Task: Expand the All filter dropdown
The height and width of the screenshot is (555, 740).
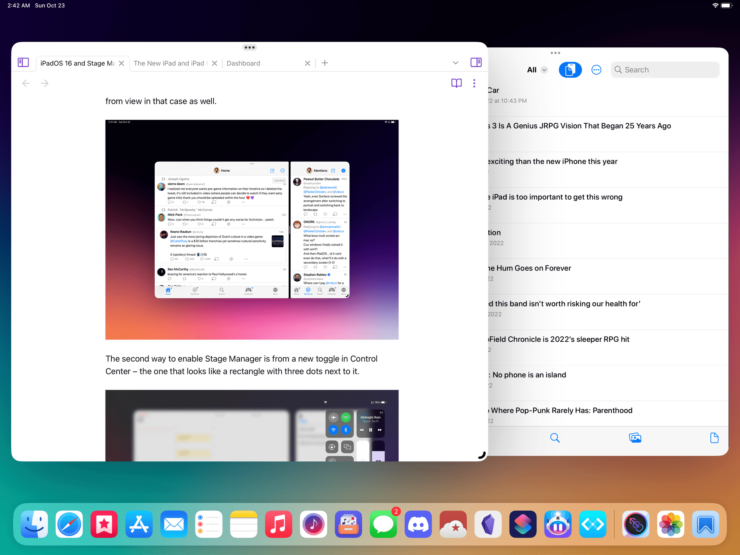Action: click(x=537, y=70)
